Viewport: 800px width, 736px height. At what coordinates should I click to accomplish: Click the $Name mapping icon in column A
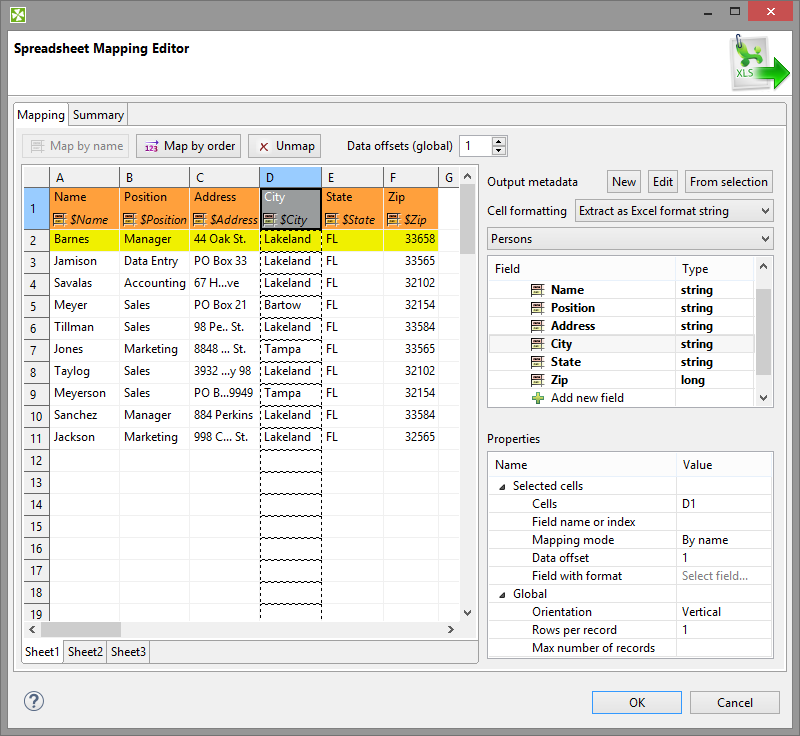pyautogui.click(x=60, y=219)
